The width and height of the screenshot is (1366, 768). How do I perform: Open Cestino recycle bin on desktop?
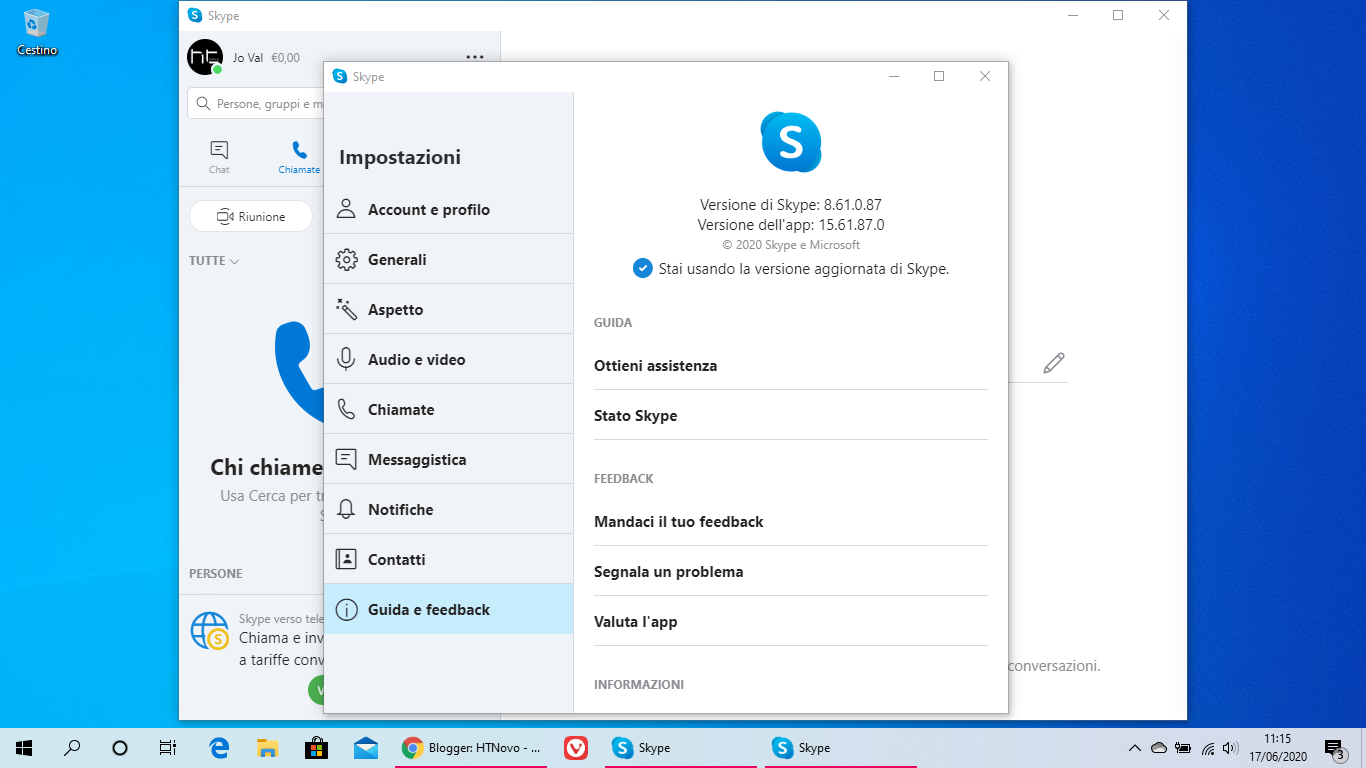(x=37, y=31)
